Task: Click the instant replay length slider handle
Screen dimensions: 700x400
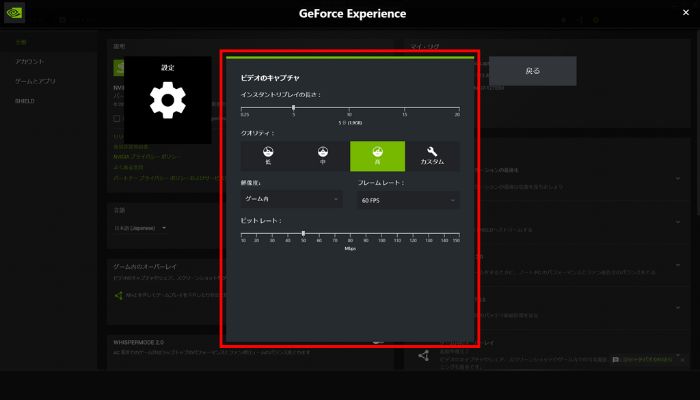Action: 293,107
